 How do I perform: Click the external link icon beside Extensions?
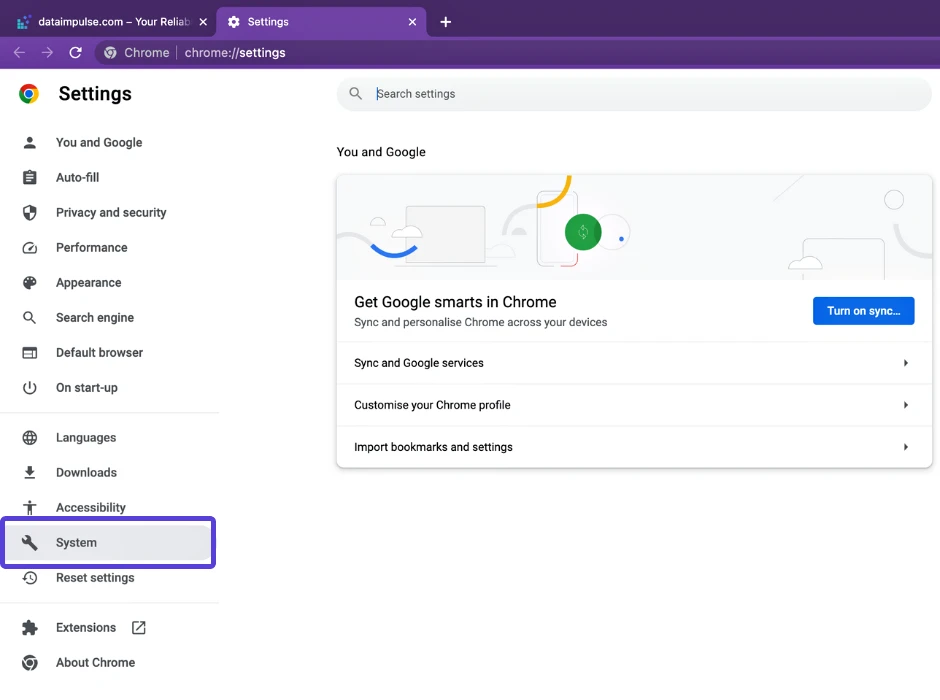[x=138, y=627]
